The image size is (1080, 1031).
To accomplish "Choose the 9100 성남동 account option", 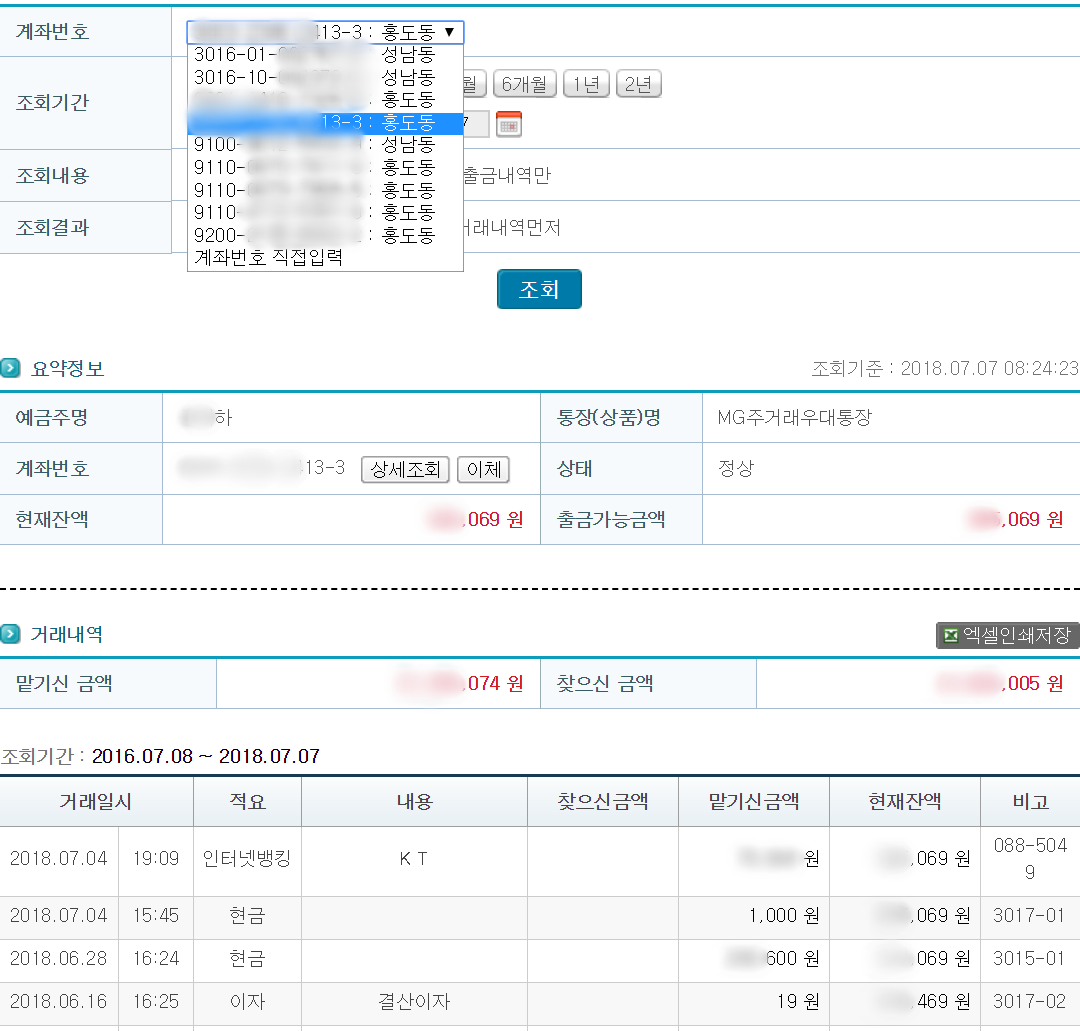I will coord(315,144).
